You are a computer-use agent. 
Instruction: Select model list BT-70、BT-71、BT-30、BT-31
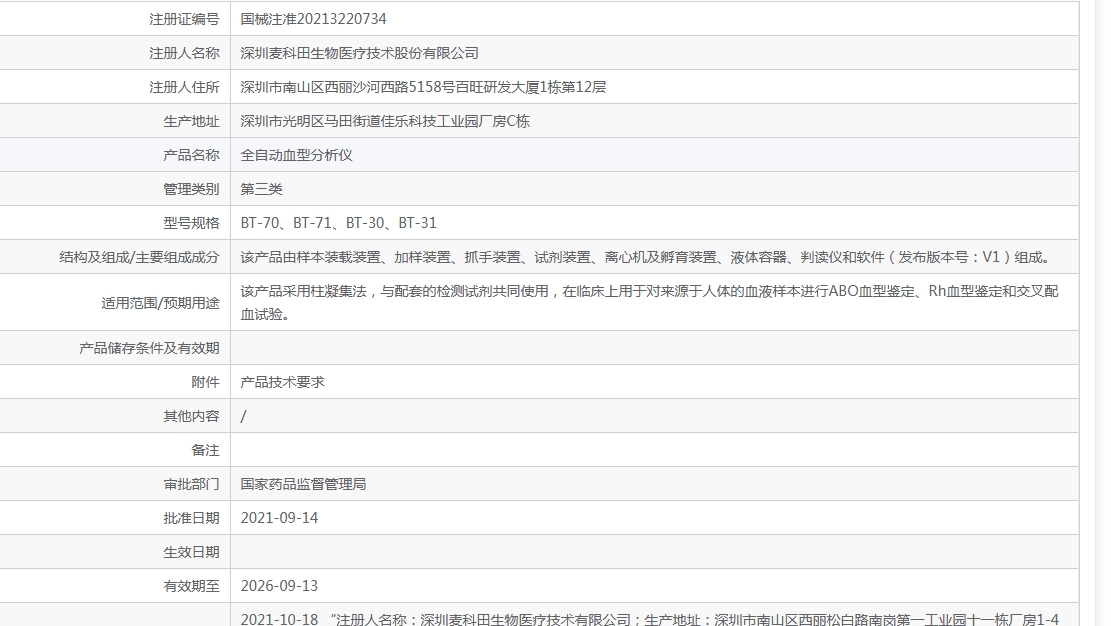(x=339, y=223)
